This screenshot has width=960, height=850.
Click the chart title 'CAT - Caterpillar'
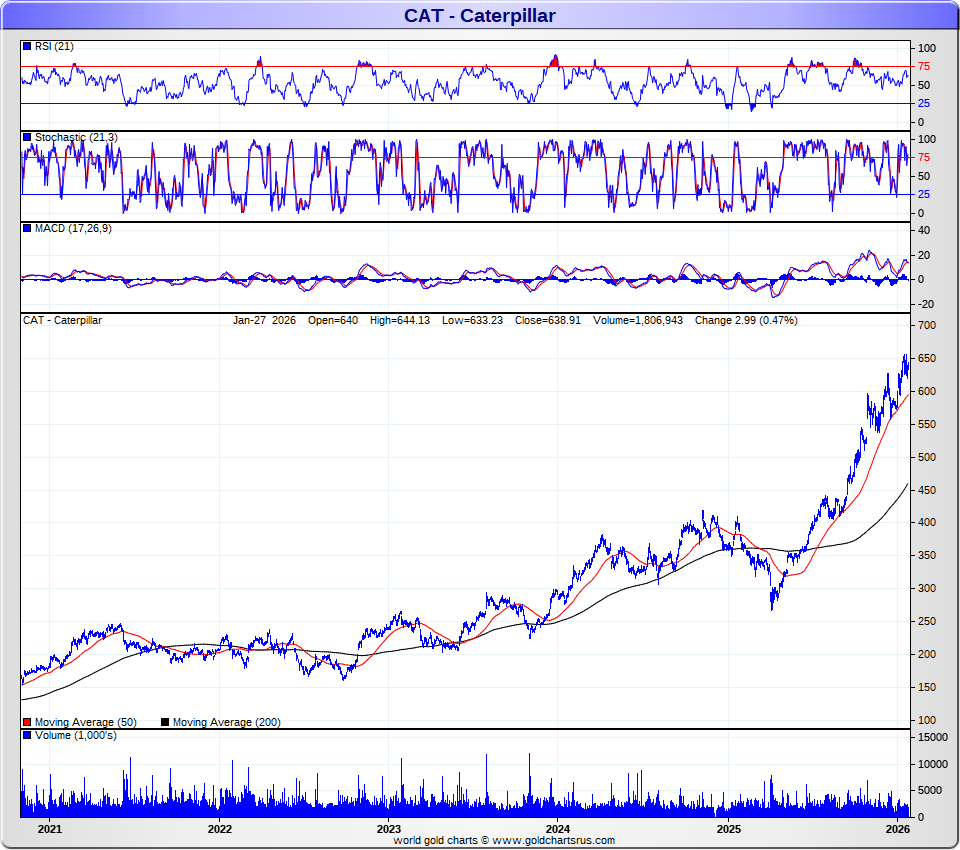tap(479, 15)
